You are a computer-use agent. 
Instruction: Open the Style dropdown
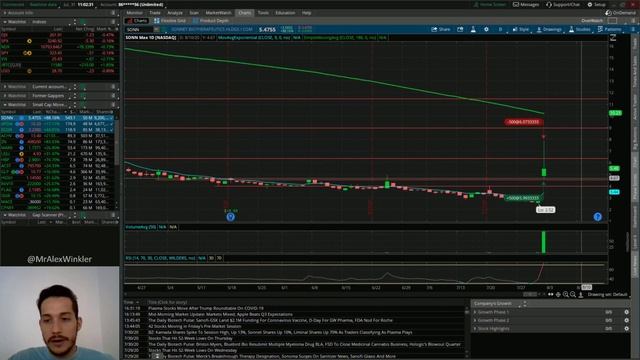(520, 29)
